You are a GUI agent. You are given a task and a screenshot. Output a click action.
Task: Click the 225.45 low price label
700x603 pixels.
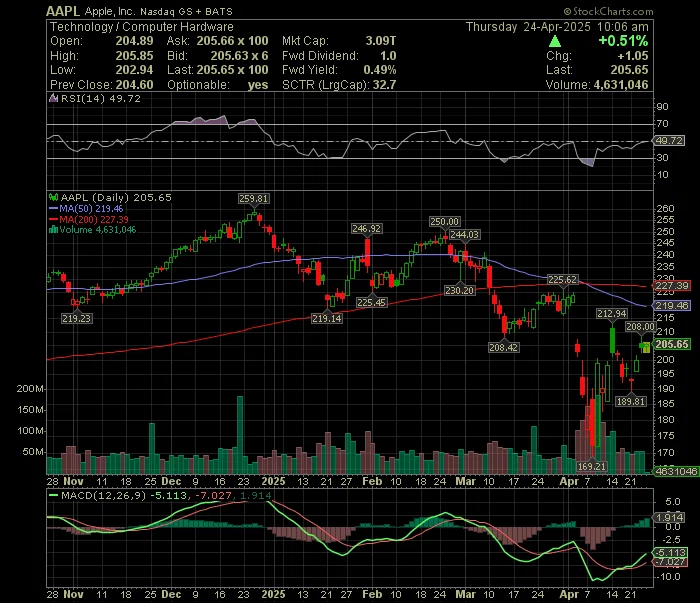(371, 303)
